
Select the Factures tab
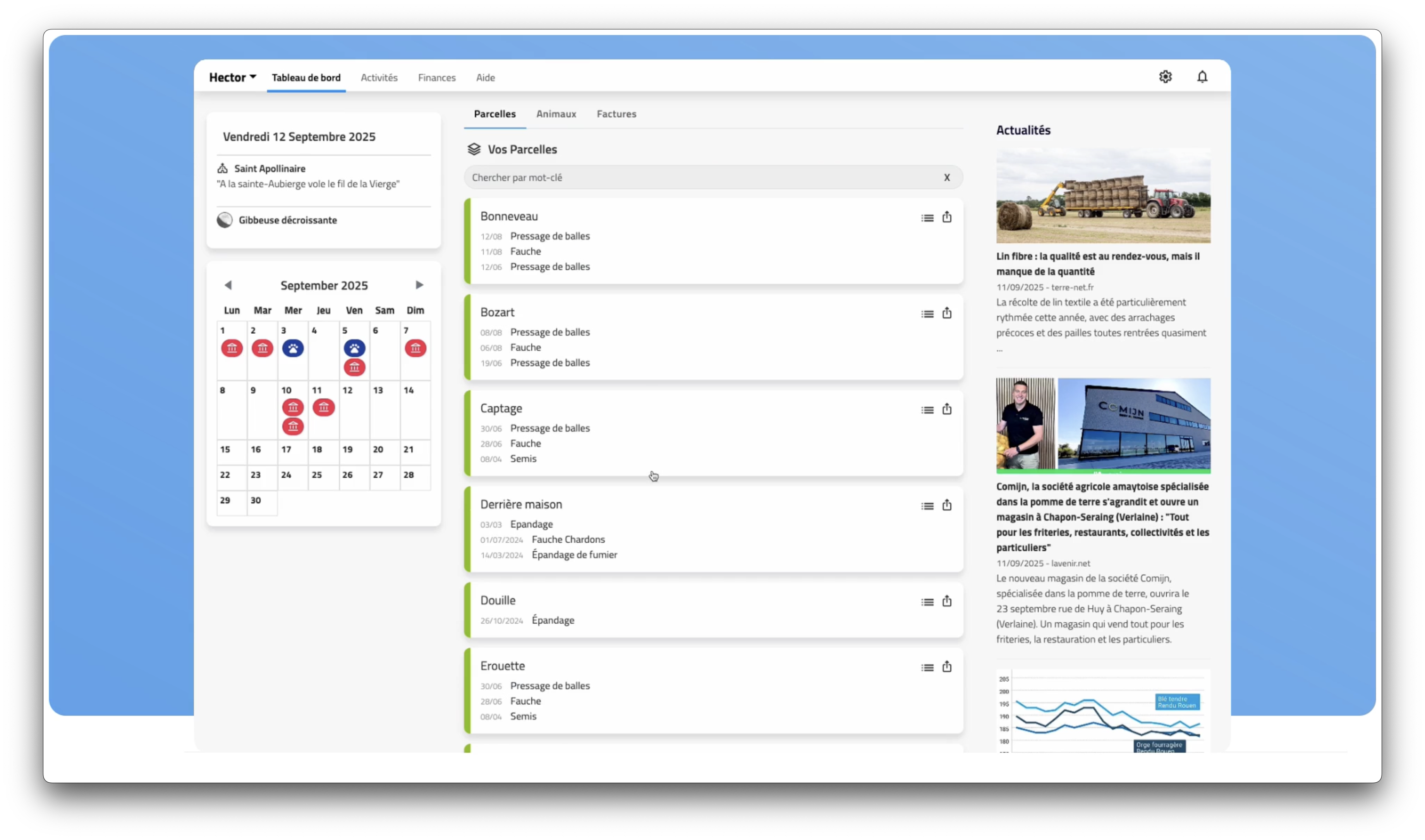[x=616, y=114]
